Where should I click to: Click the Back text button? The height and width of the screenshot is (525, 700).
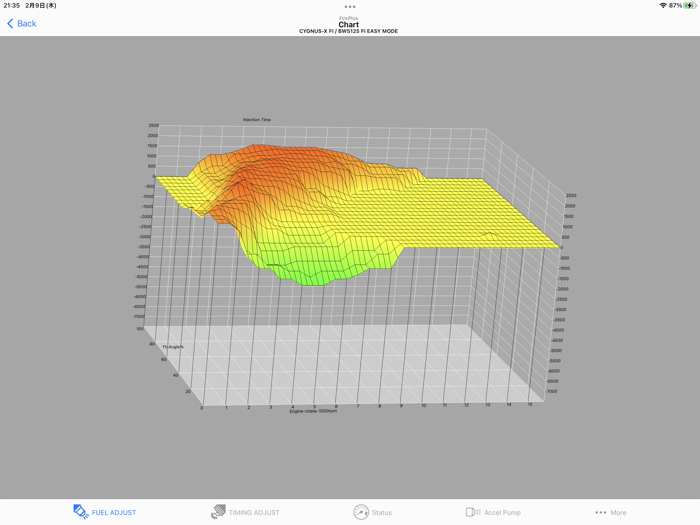click(27, 24)
